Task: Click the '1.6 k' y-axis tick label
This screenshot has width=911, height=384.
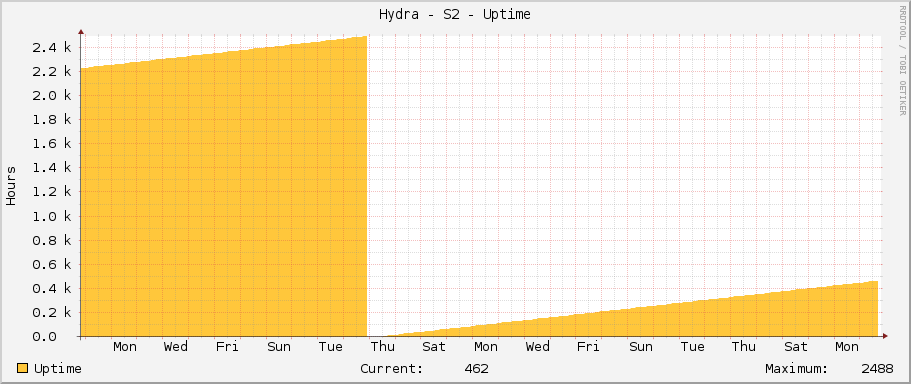Action: pos(52,144)
